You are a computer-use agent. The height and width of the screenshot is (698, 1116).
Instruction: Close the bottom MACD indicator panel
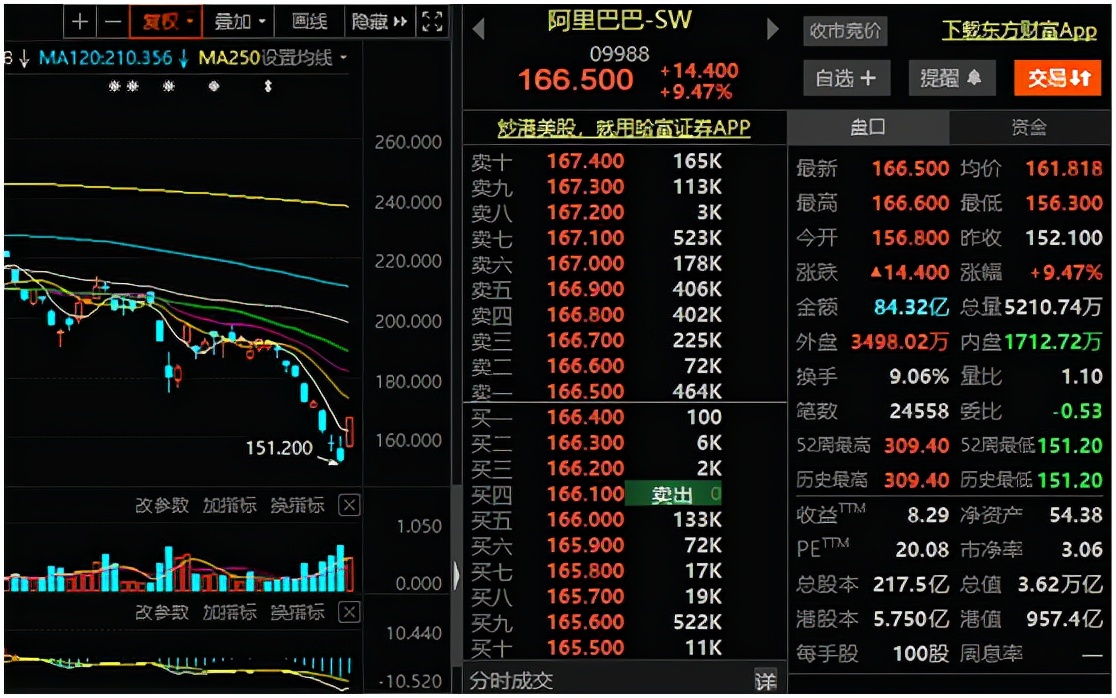[x=348, y=613]
